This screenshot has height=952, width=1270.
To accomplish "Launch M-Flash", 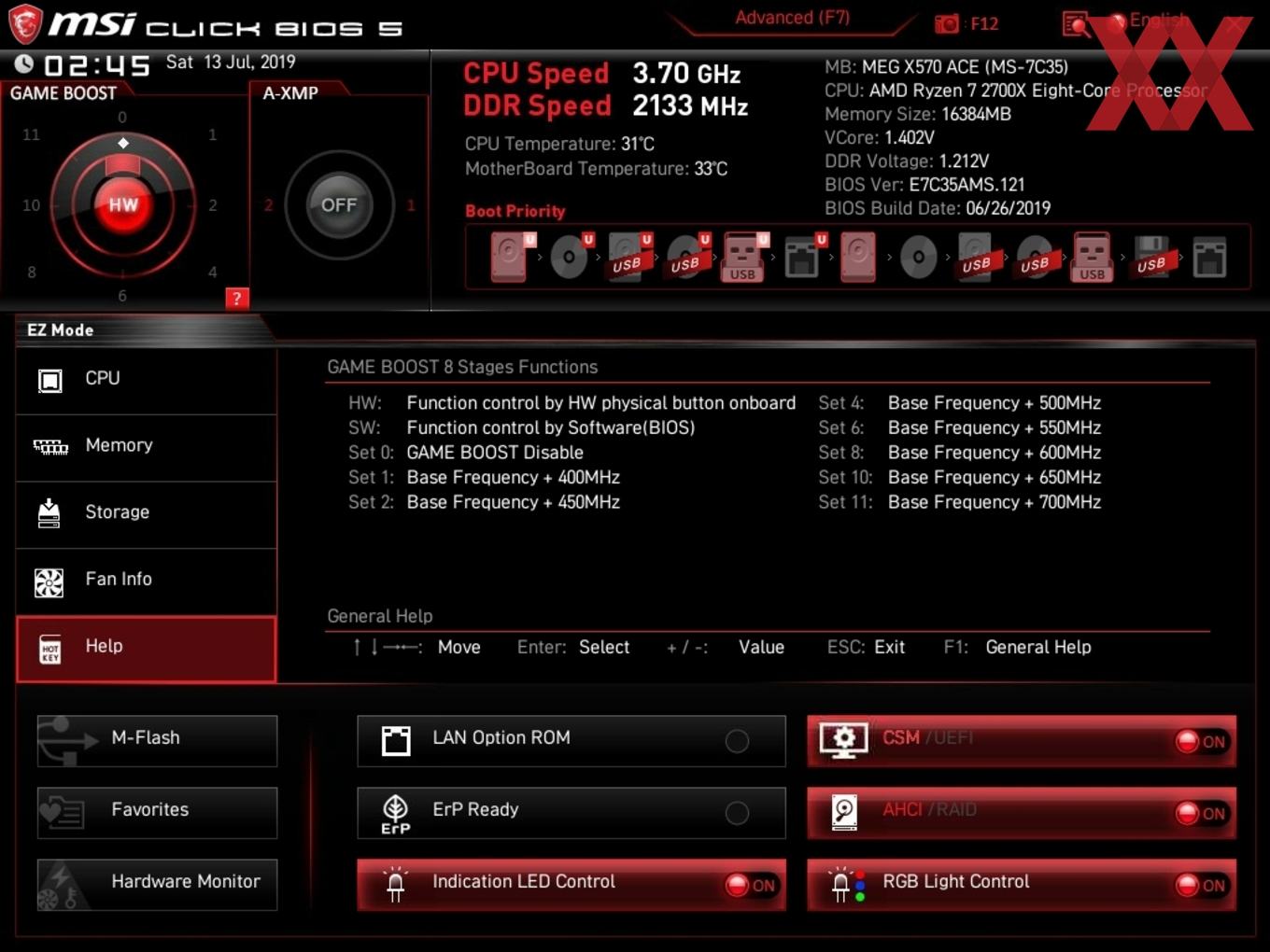I will point(157,740).
